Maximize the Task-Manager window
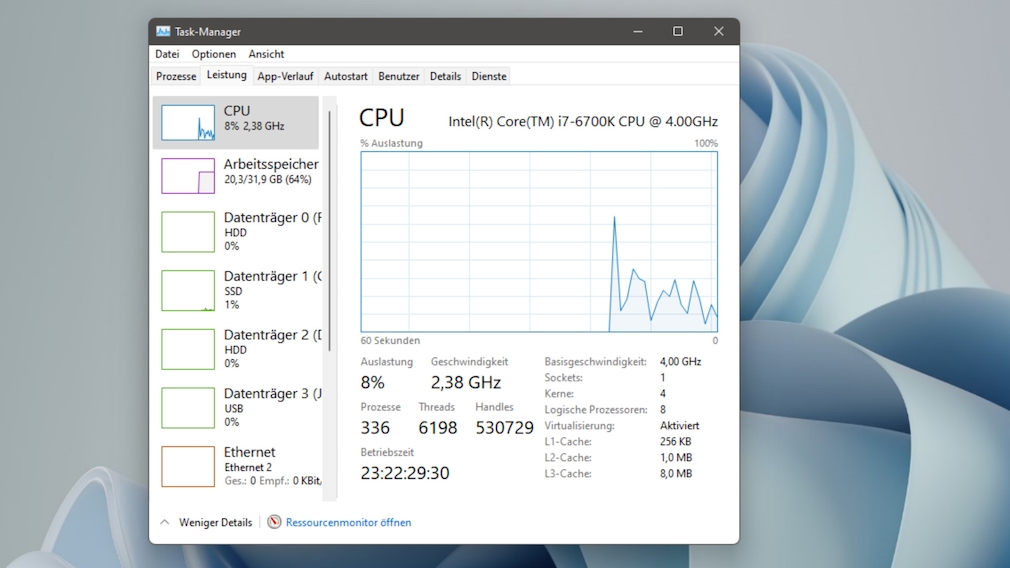This screenshot has height=568, width=1010. tap(678, 32)
